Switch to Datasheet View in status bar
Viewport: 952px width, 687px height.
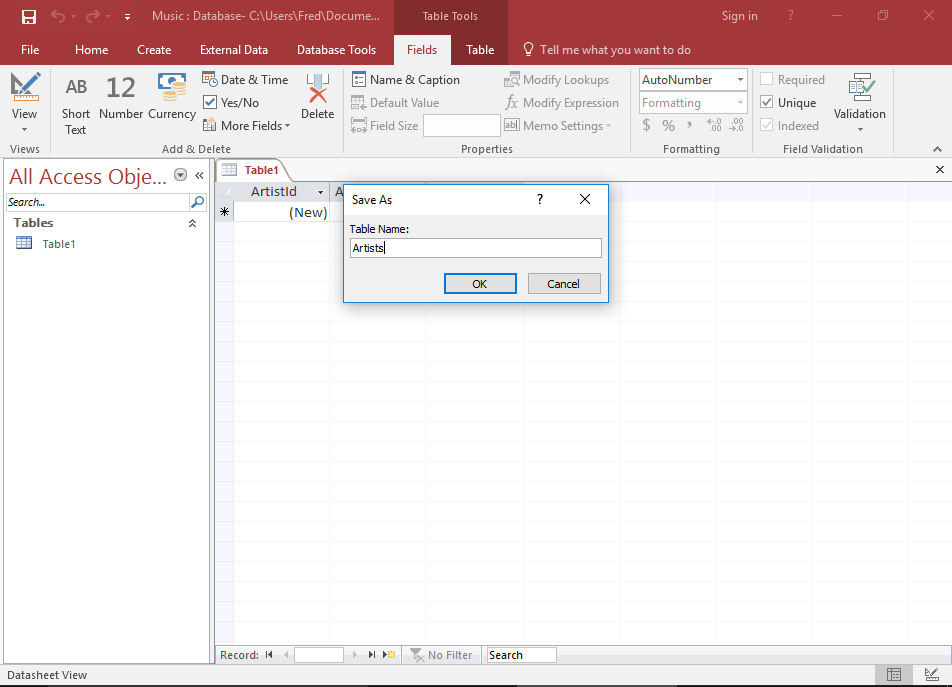click(x=893, y=674)
